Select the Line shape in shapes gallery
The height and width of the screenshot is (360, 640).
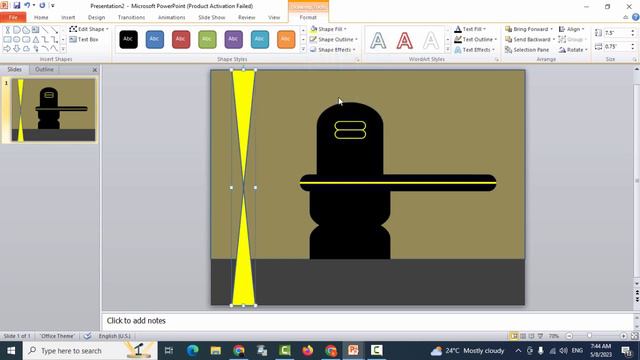pos(45,30)
